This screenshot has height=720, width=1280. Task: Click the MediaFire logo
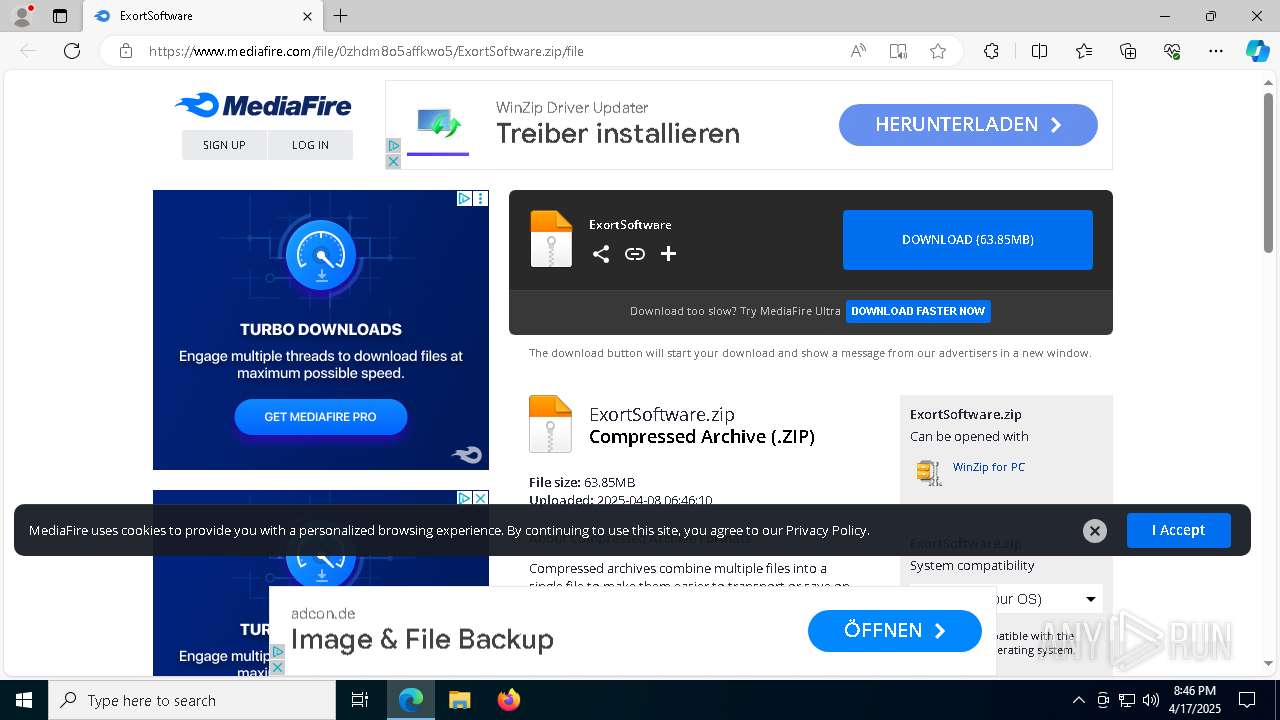(263, 105)
